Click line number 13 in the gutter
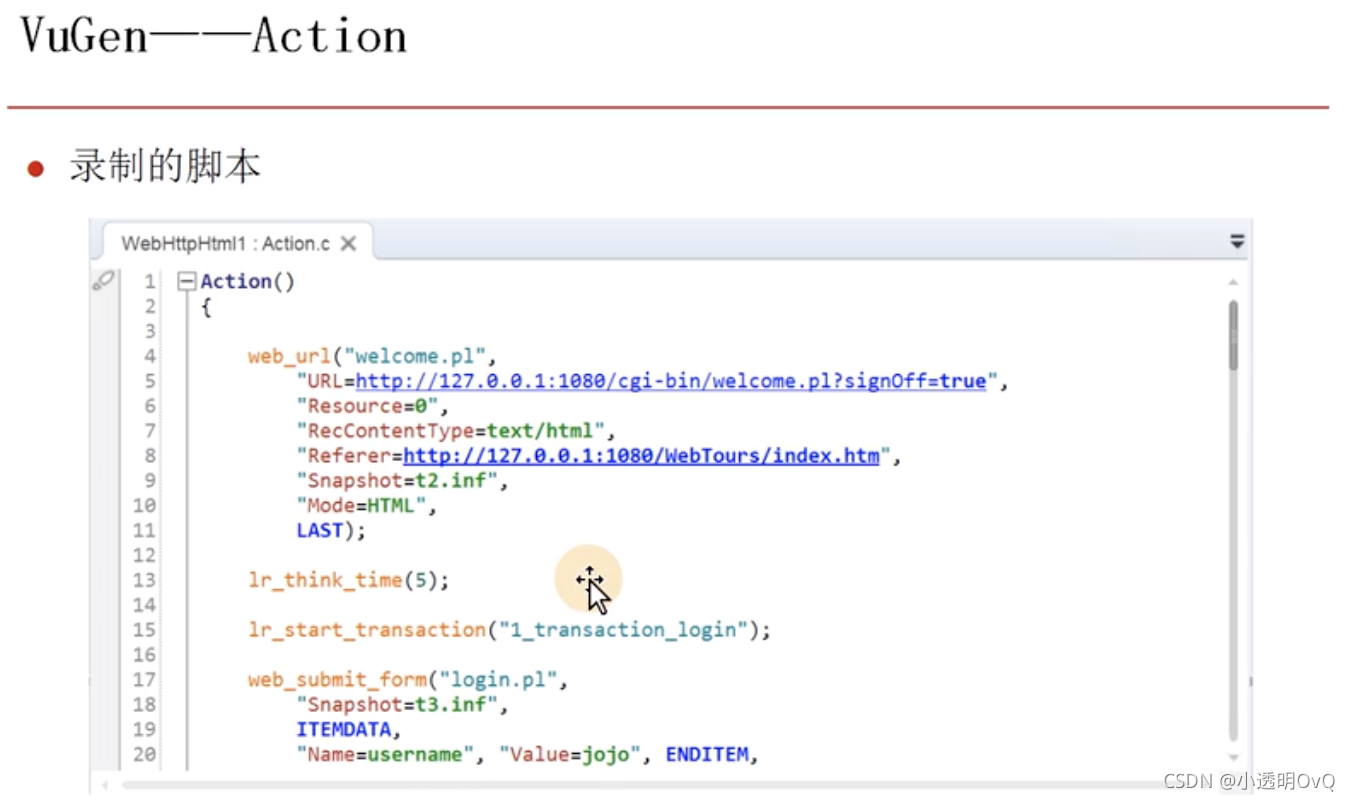This screenshot has height=802, width=1350. [x=145, y=580]
